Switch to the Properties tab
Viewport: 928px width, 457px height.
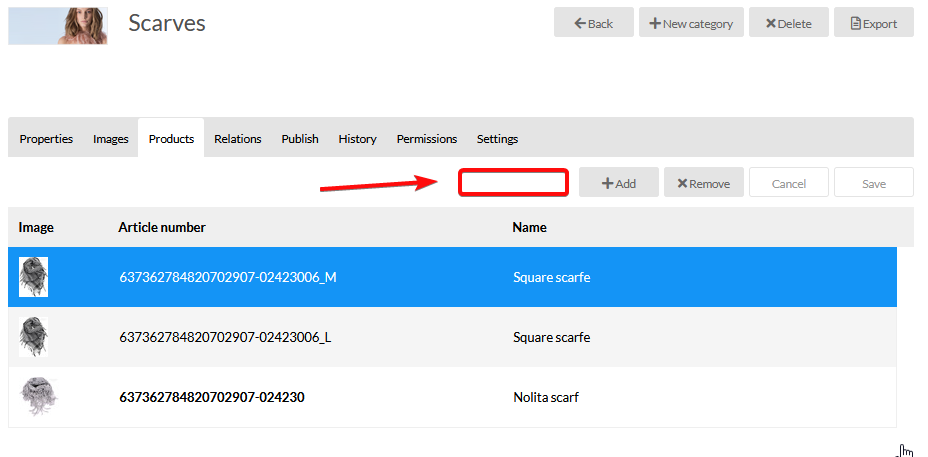(x=46, y=139)
